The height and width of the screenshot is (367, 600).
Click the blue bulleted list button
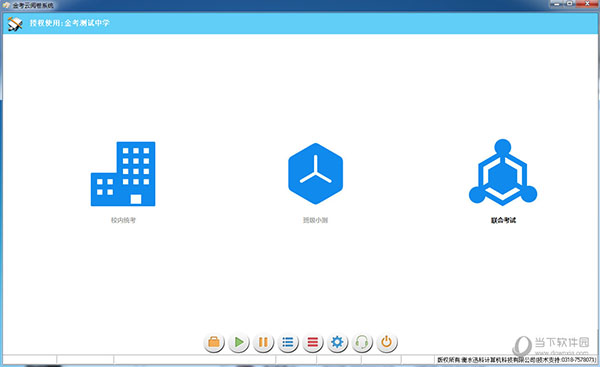tap(288, 342)
